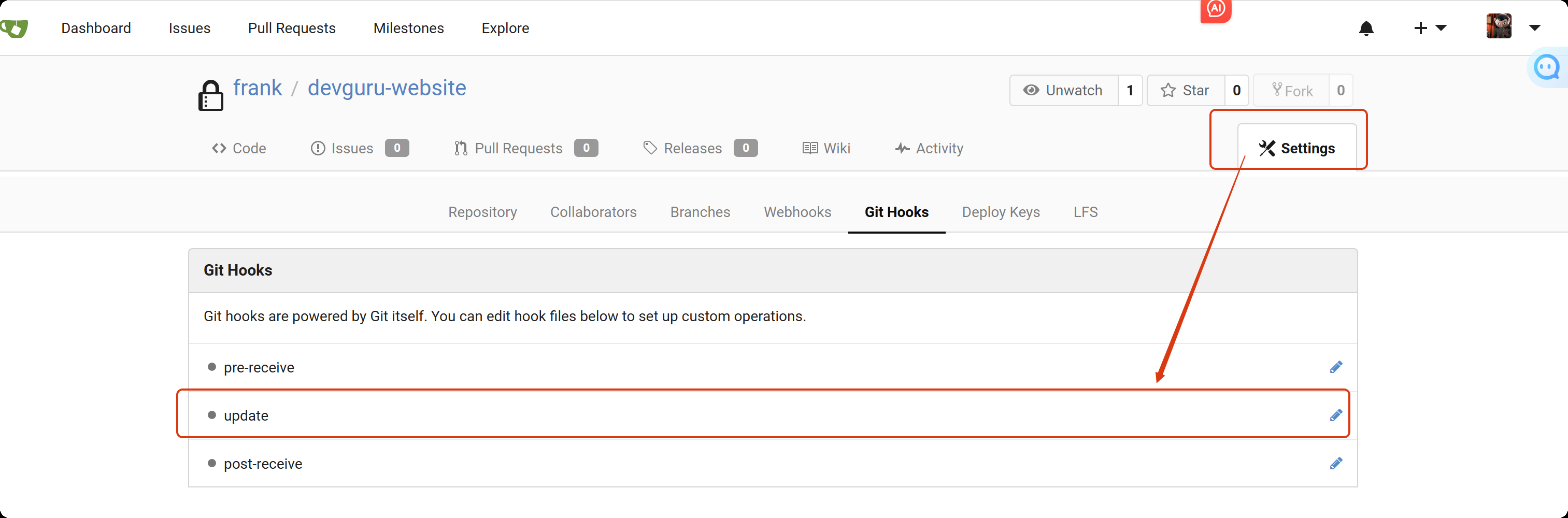Open repository Settings

click(1296, 149)
